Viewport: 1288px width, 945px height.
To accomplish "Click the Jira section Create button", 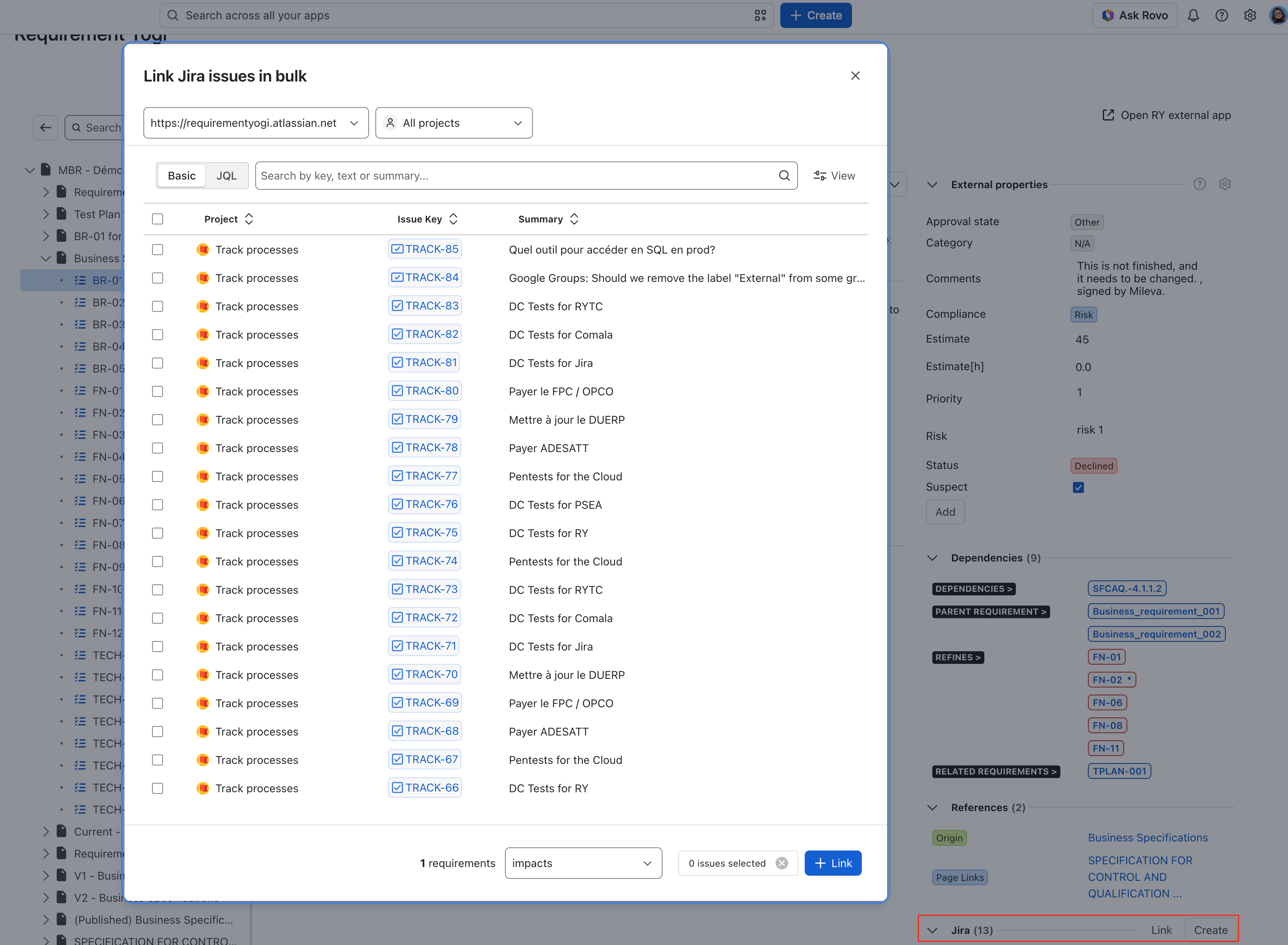I will 1210,930.
